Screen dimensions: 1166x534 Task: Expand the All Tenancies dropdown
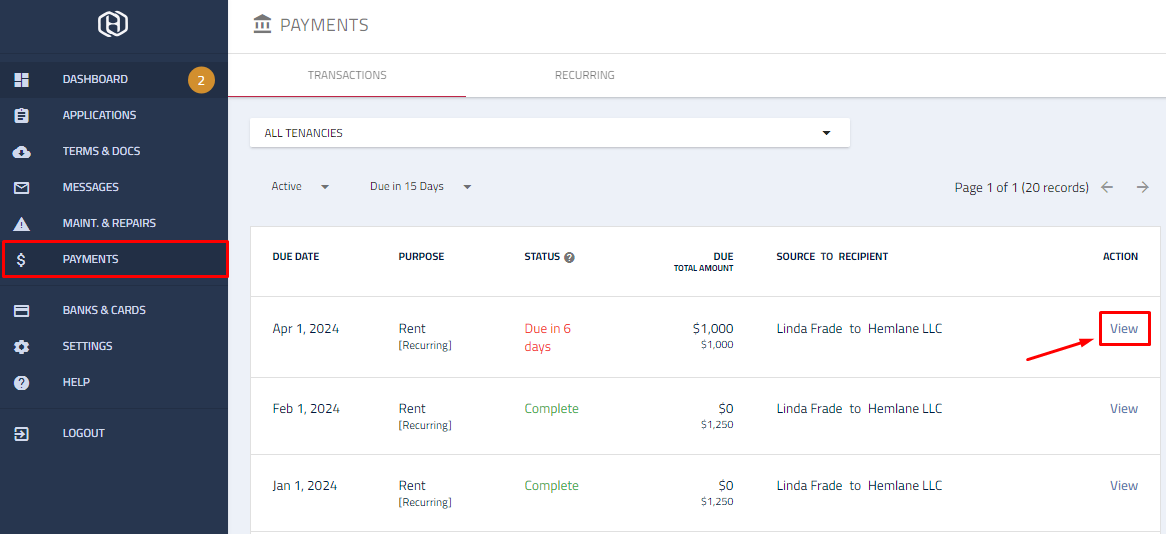point(550,133)
